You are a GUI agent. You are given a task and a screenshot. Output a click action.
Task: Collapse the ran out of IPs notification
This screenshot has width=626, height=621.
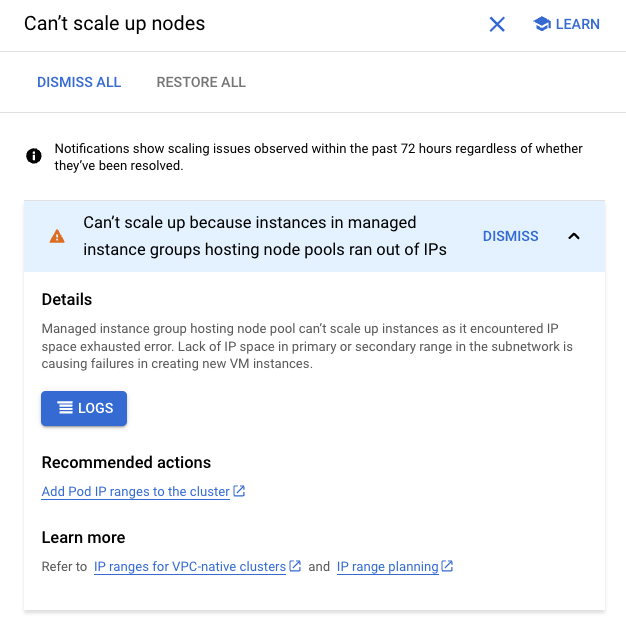(x=574, y=236)
